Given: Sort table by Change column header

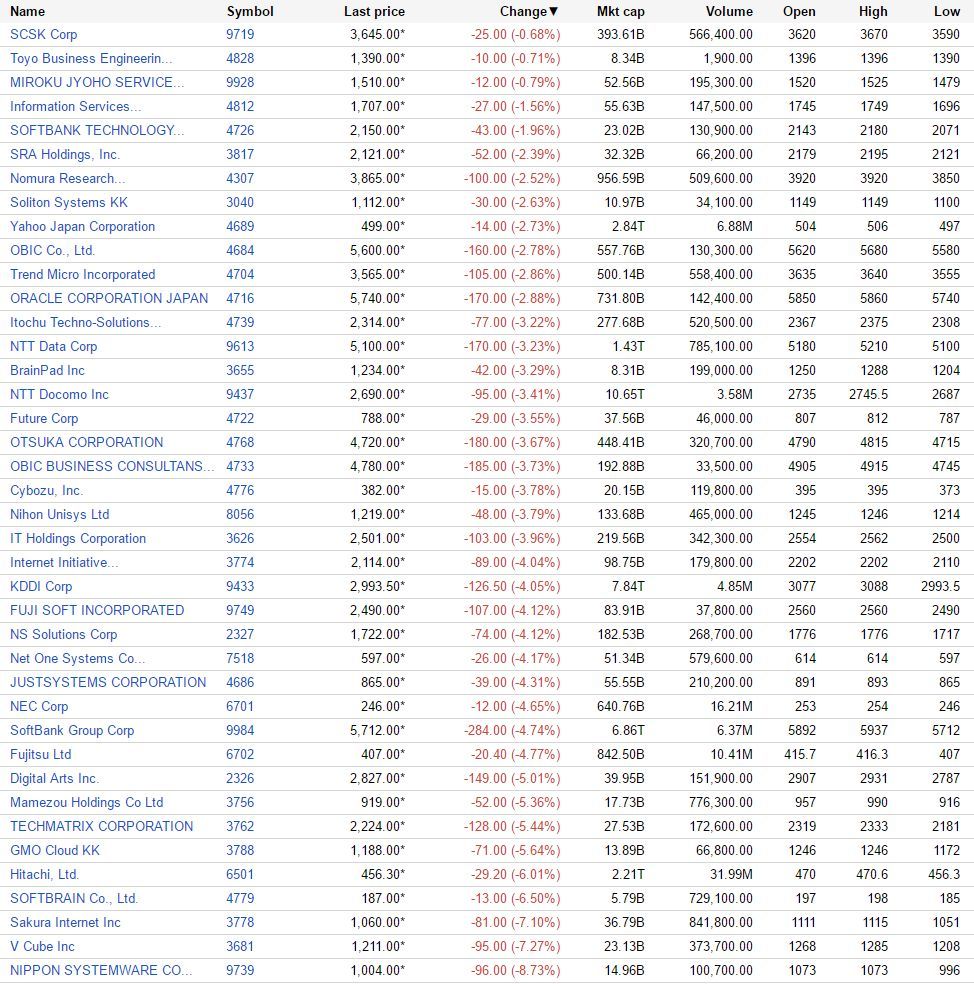Looking at the screenshot, I should (x=528, y=11).
